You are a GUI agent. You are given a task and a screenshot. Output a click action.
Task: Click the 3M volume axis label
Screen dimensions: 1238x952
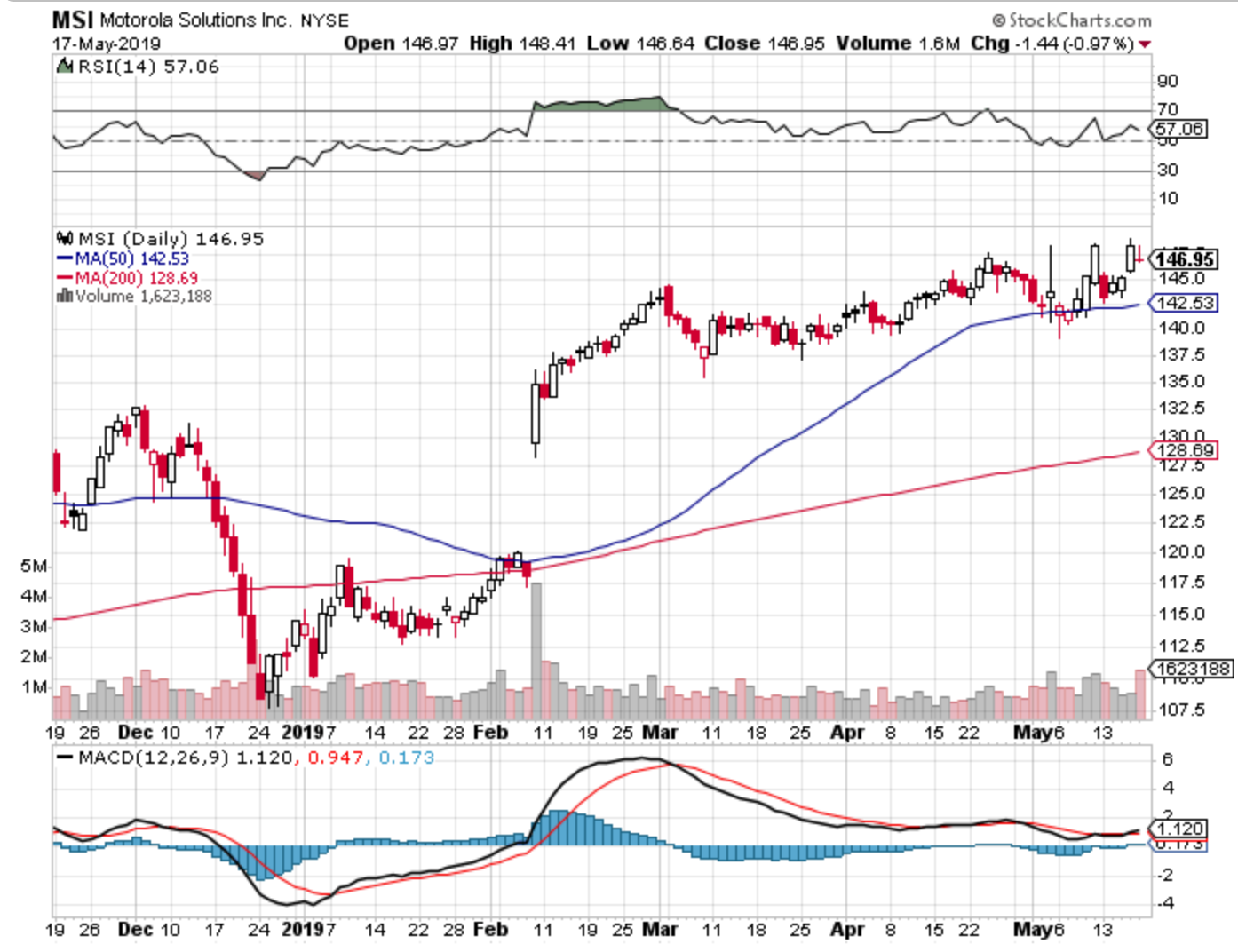point(34,626)
